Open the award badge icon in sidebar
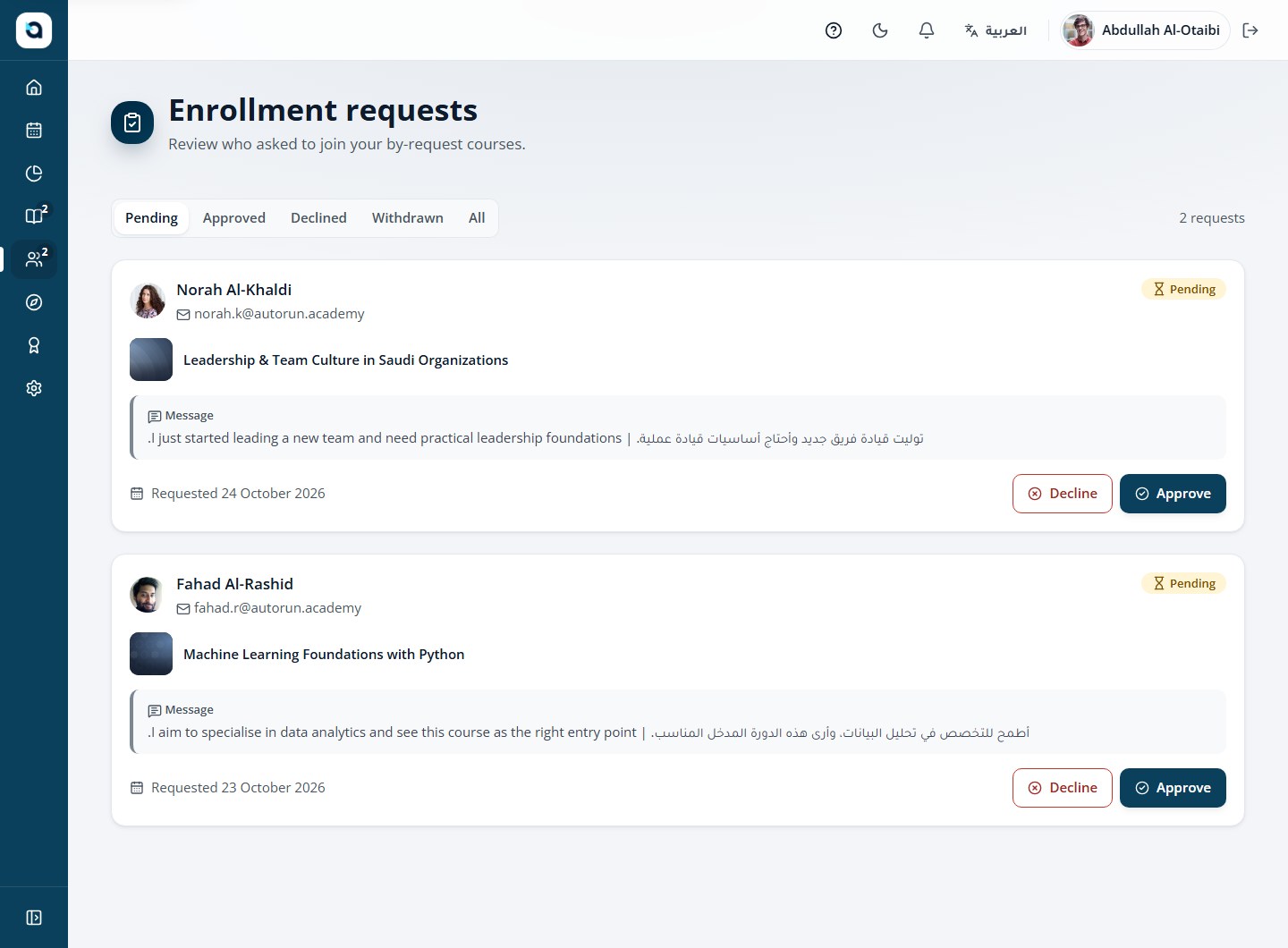 pyautogui.click(x=34, y=345)
